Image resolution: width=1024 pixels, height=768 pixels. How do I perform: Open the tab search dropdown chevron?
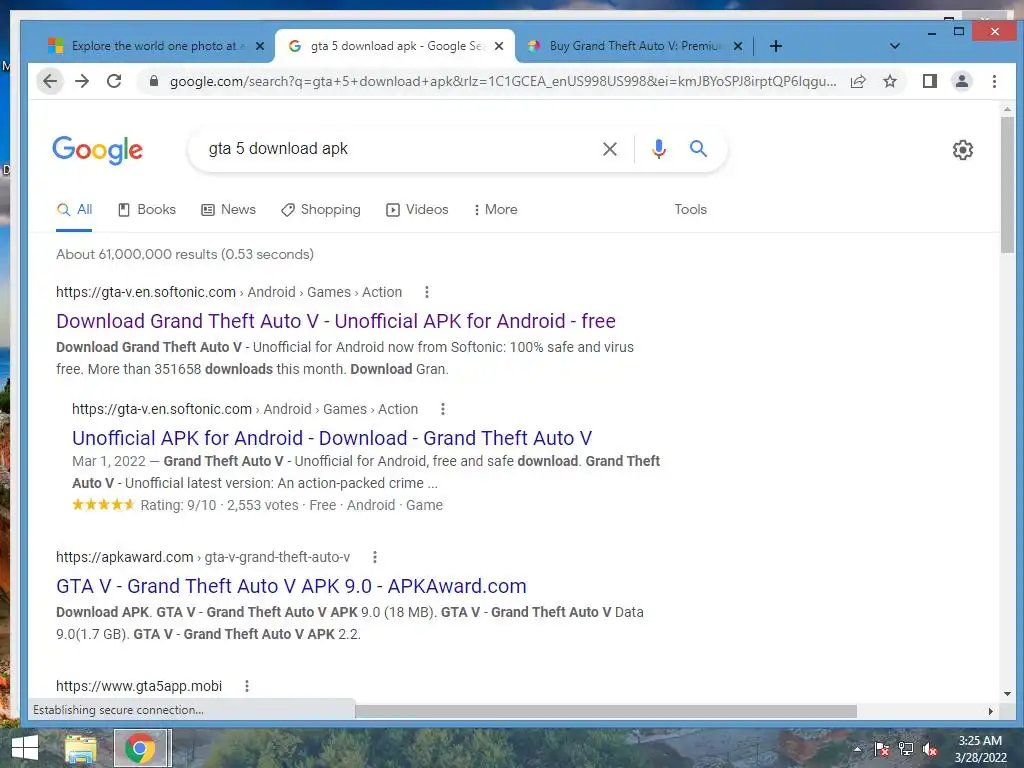point(895,46)
